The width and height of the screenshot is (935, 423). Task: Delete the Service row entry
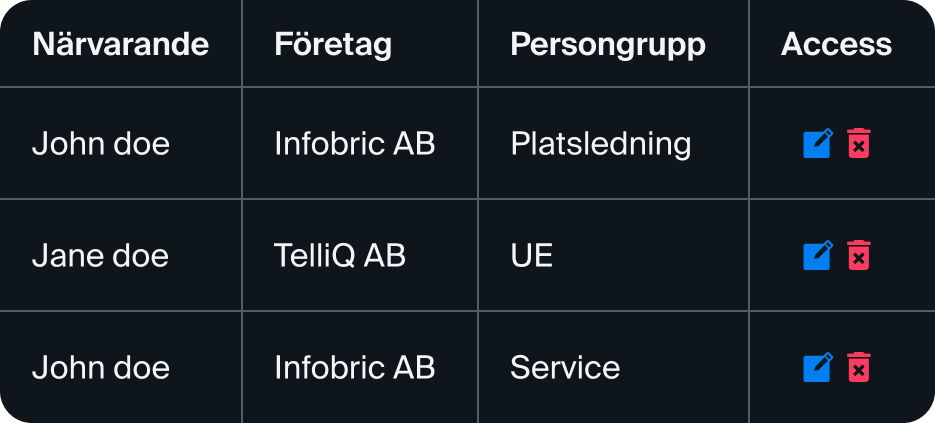click(x=858, y=367)
